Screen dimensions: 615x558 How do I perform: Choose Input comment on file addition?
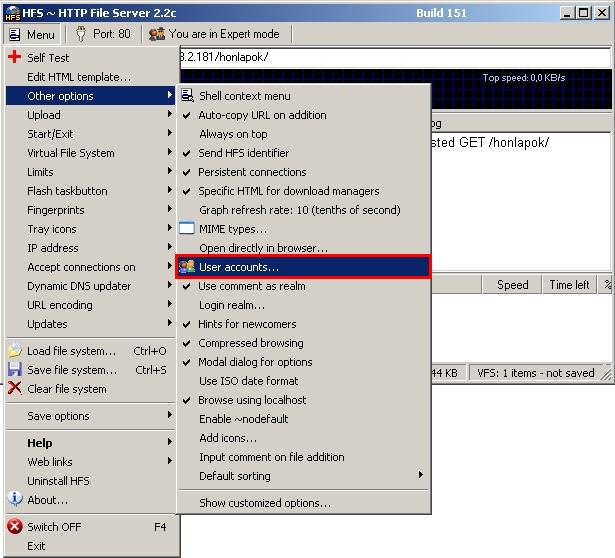(x=303, y=457)
